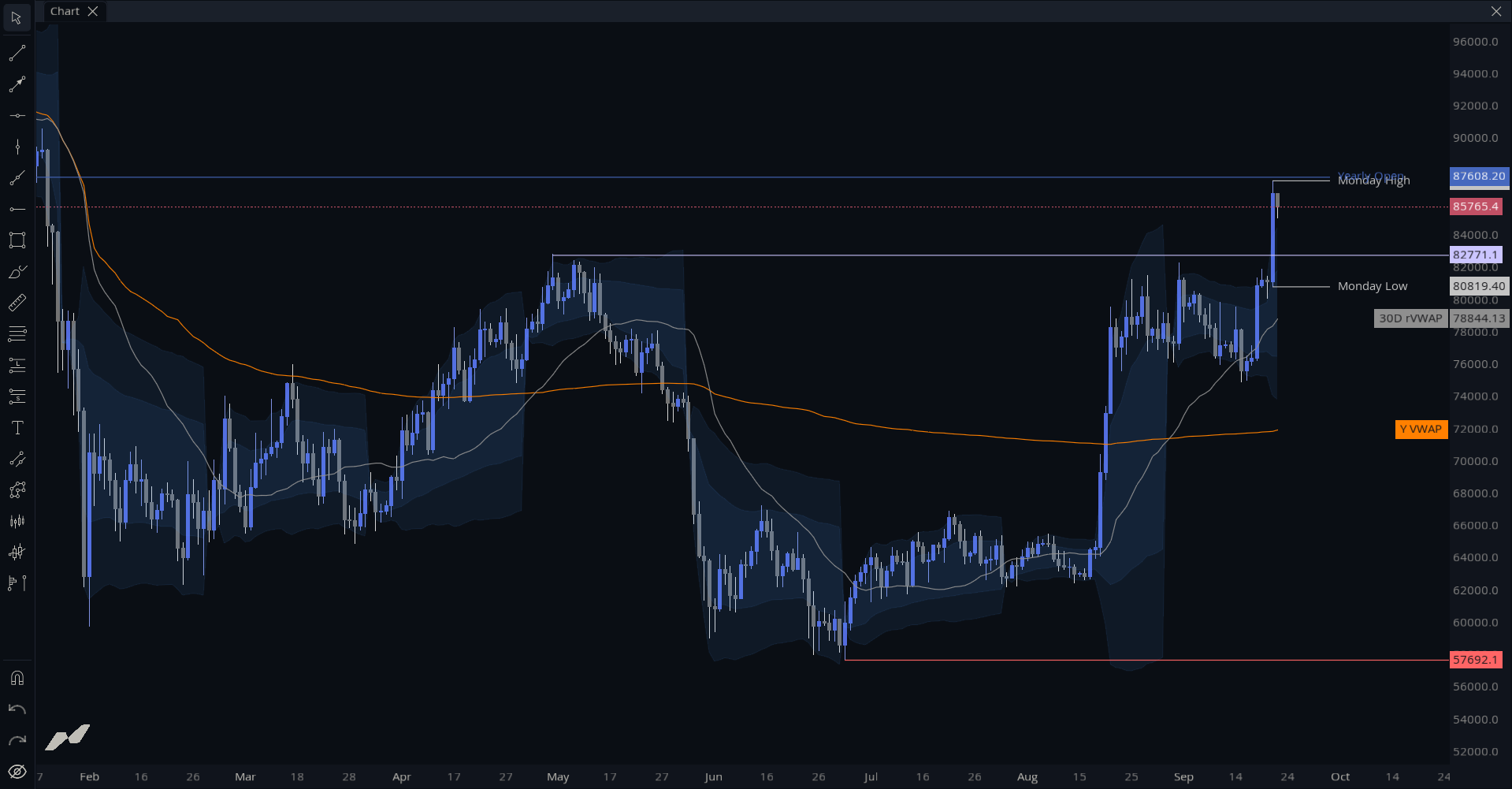Switch to the Chart tab
The image size is (1512, 789).
click(65, 11)
